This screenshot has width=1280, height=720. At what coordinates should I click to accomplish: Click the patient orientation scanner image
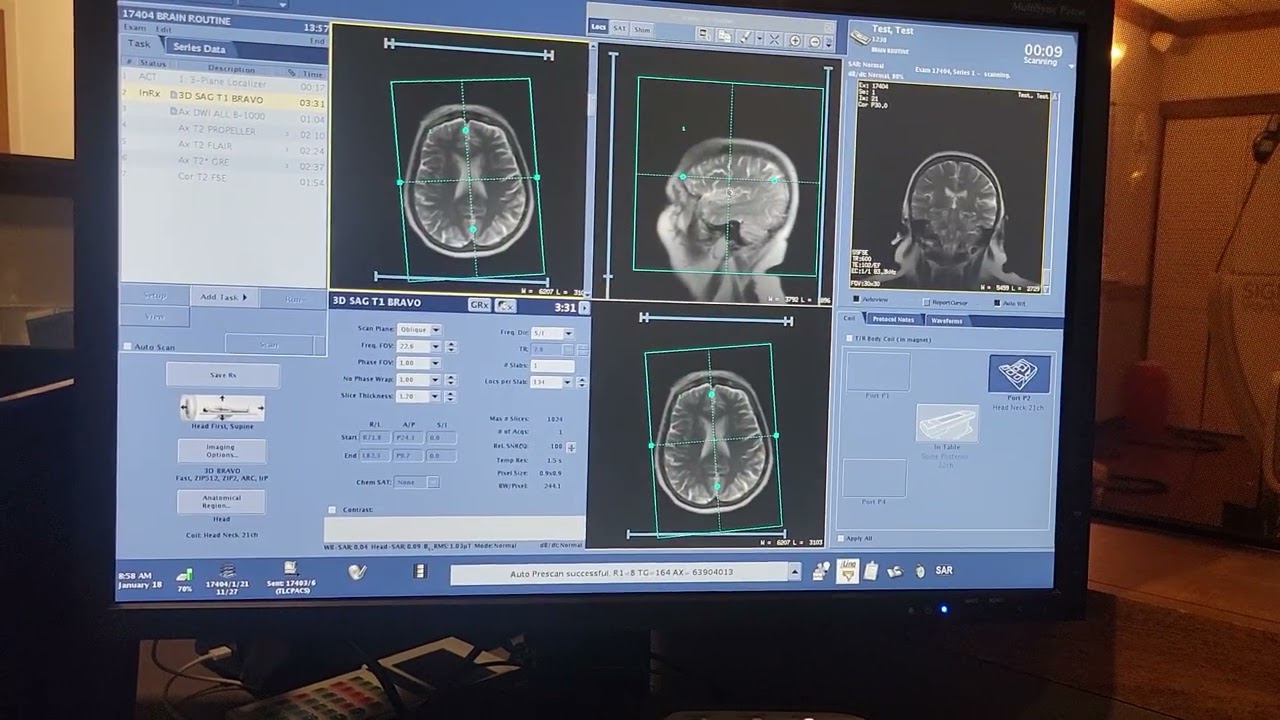pyautogui.click(x=222, y=408)
